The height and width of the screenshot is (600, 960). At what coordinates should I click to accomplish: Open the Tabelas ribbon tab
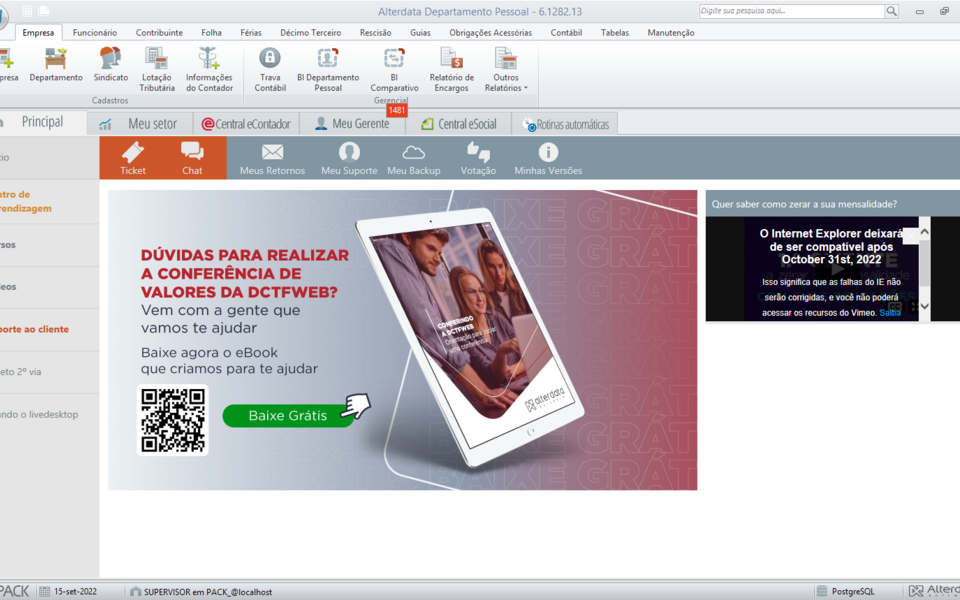click(615, 32)
